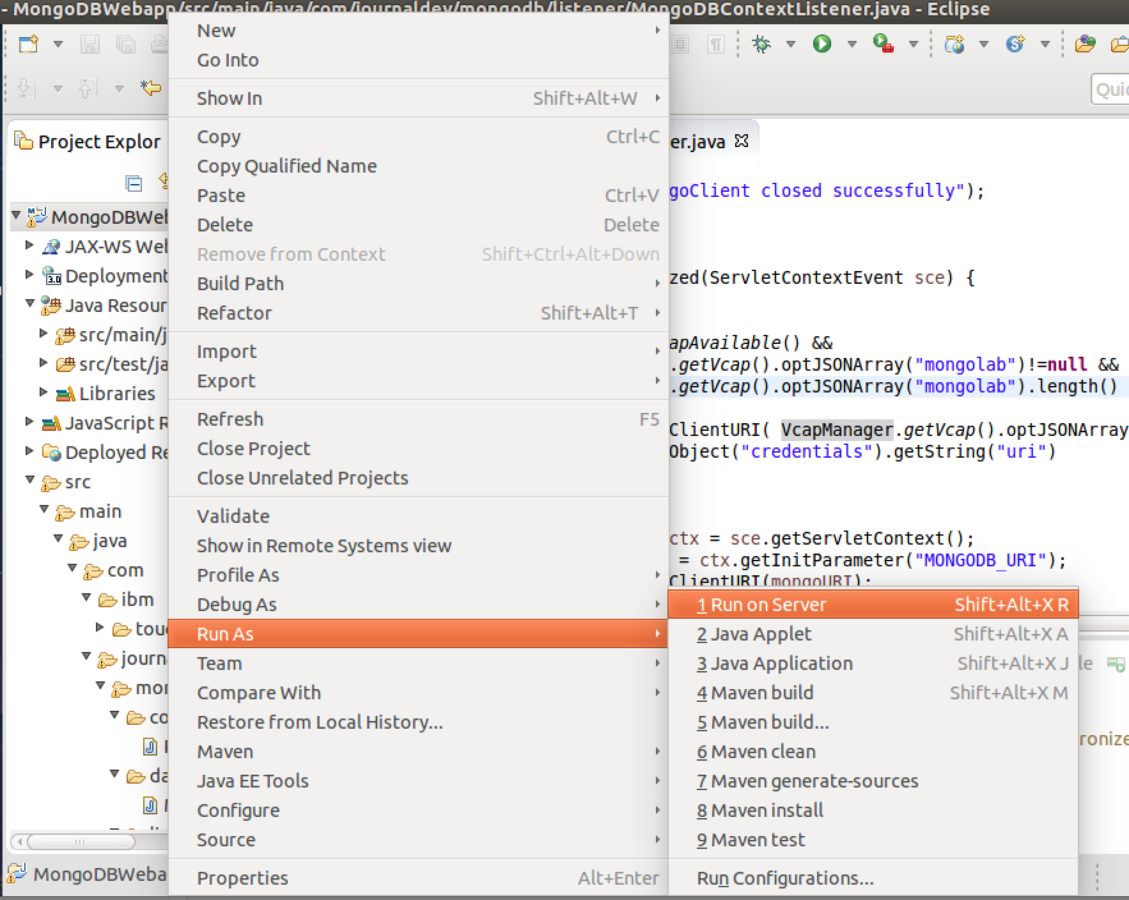The height and width of the screenshot is (900, 1129).
Task: Click the Previous Annotation toolbar icon
Action: [87, 89]
